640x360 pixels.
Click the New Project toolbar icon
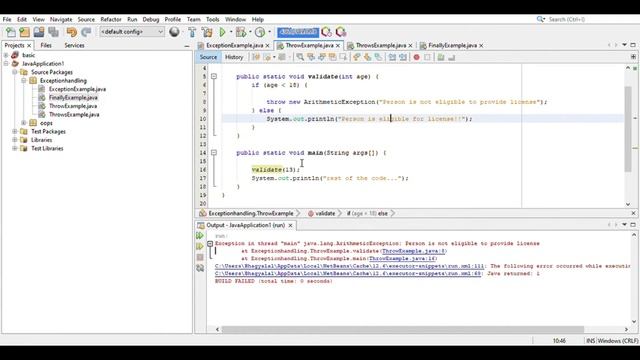pos(24,32)
